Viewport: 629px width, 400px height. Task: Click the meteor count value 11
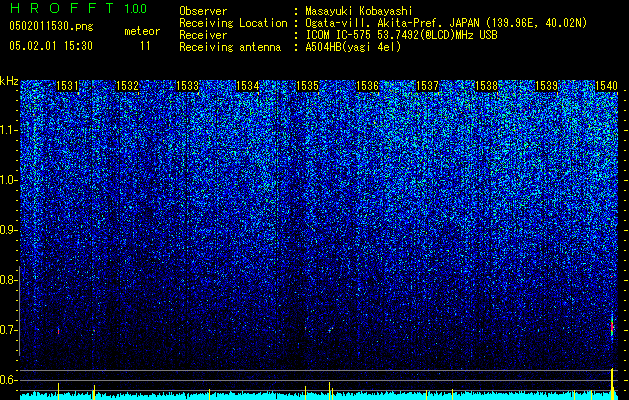point(145,46)
